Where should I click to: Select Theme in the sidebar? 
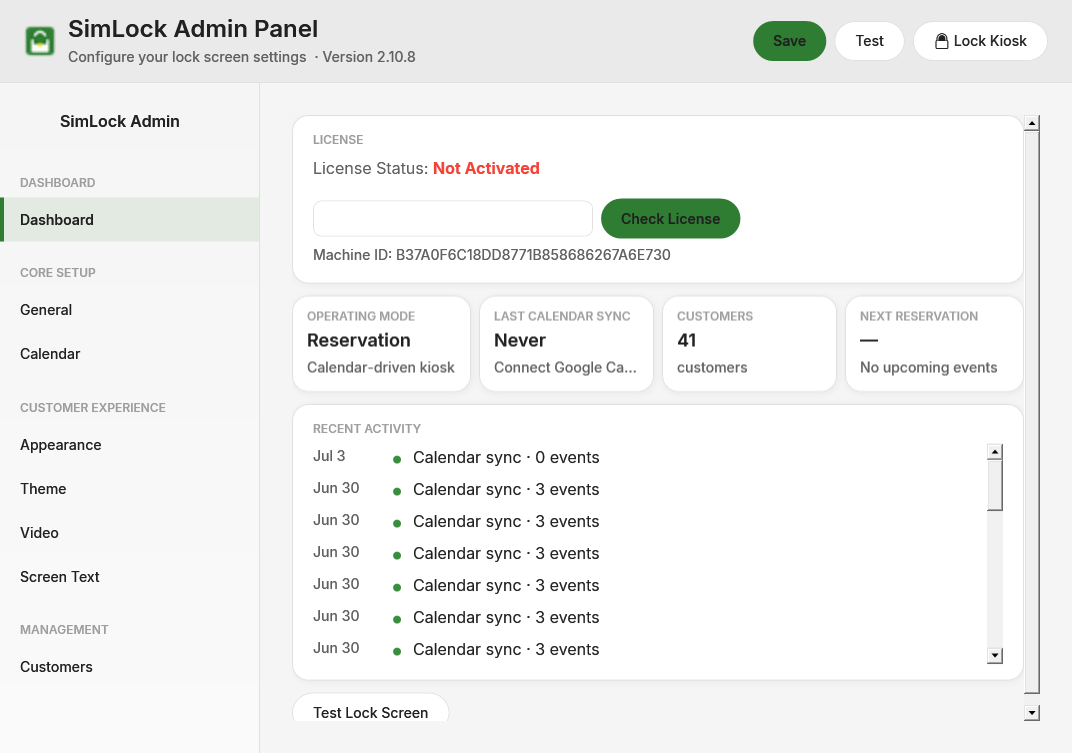click(x=130, y=488)
